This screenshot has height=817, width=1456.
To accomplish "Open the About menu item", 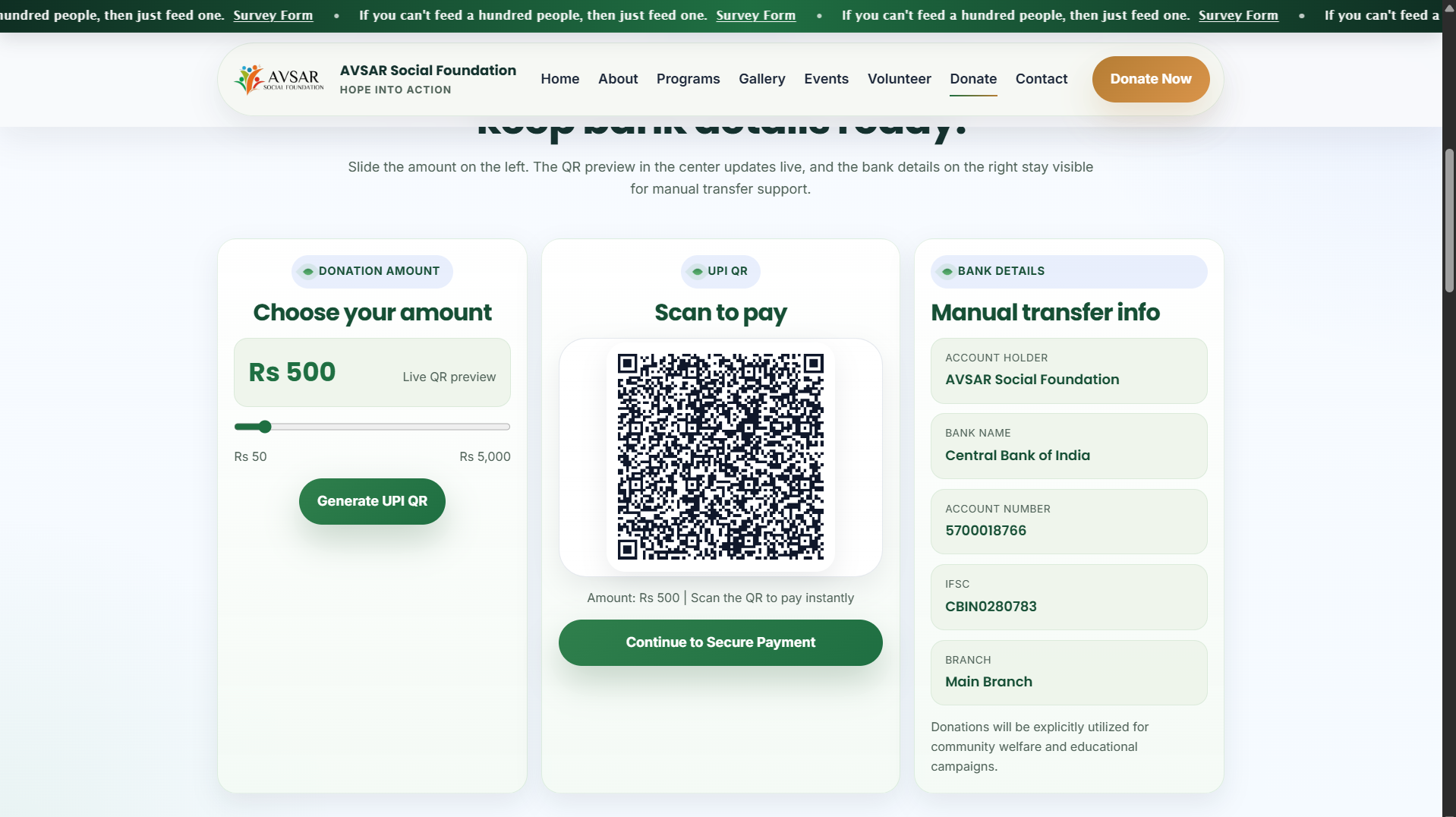I will [x=618, y=79].
